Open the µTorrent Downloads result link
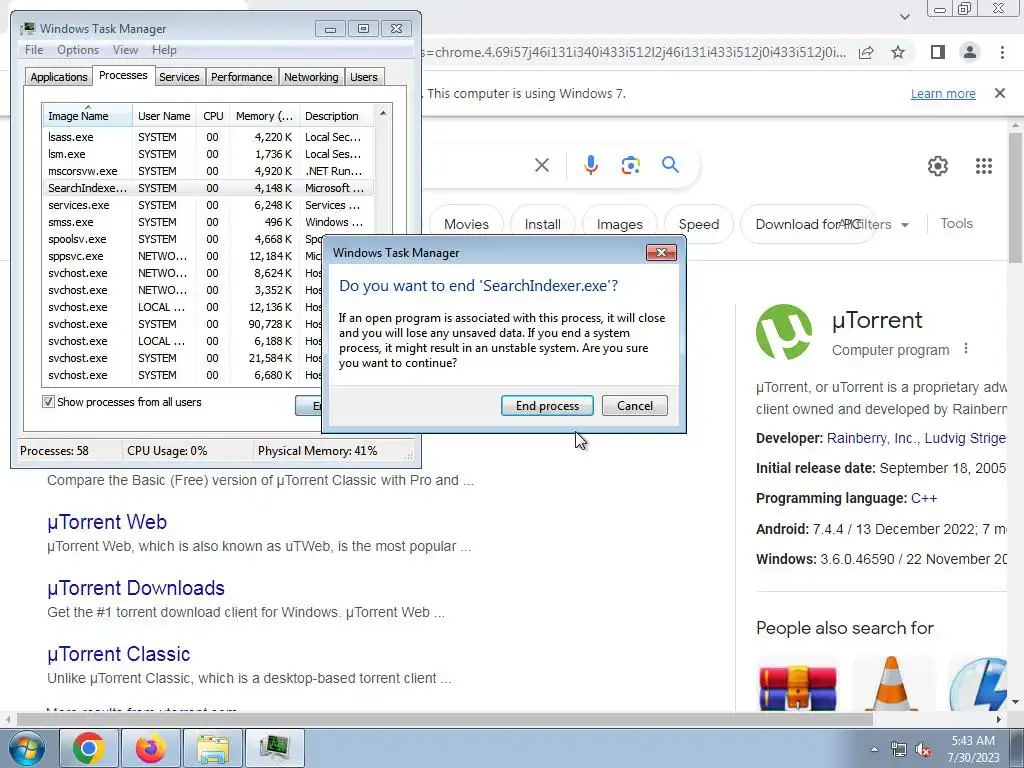The height and width of the screenshot is (768, 1024). coord(136,588)
